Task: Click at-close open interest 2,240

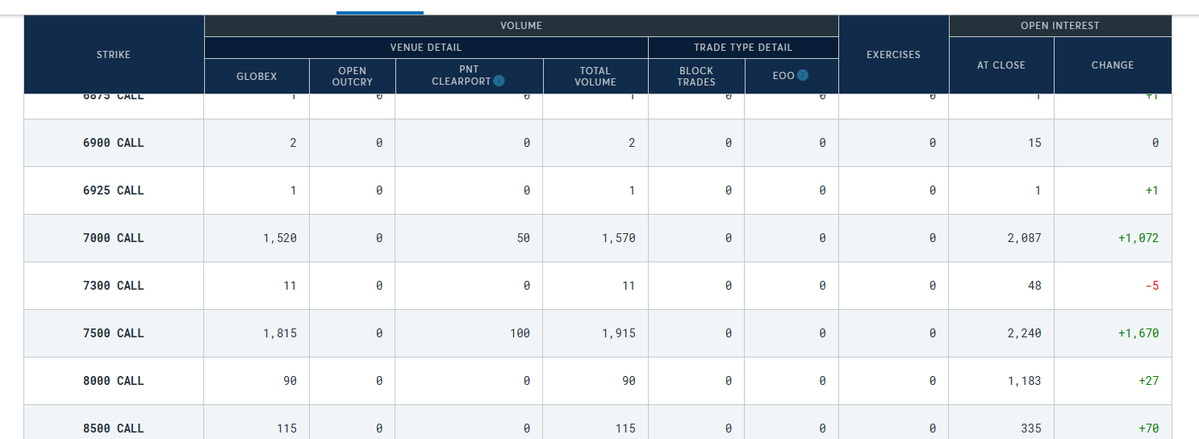Action: 1024,333
